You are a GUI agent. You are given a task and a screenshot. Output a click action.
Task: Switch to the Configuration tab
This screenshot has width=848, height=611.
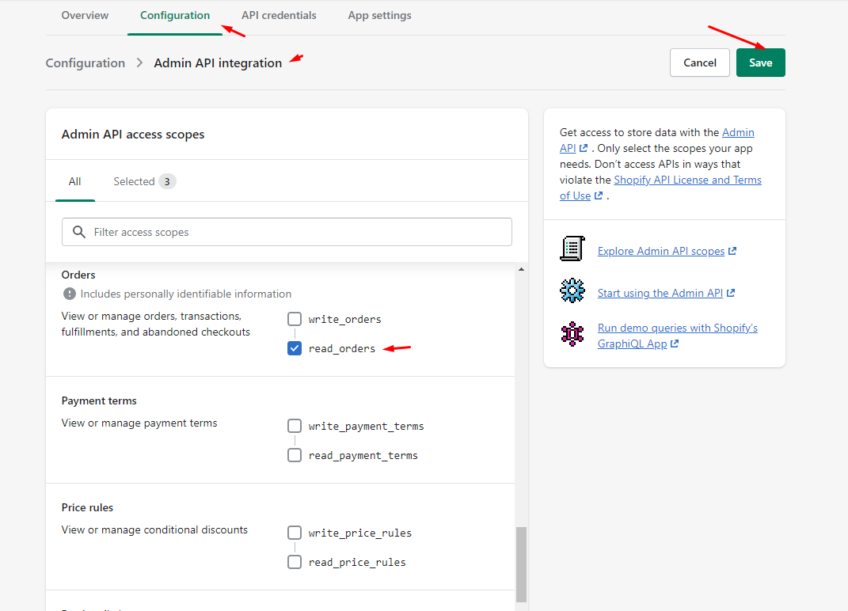175,15
